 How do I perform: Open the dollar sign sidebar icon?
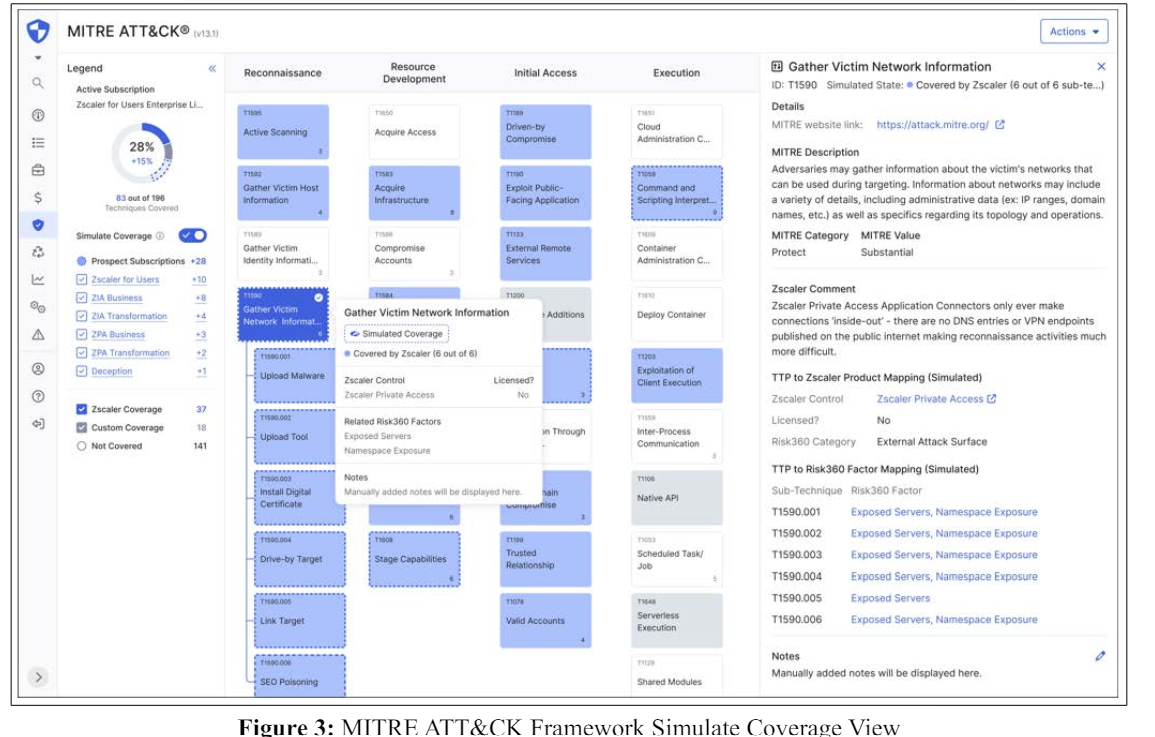click(x=38, y=197)
